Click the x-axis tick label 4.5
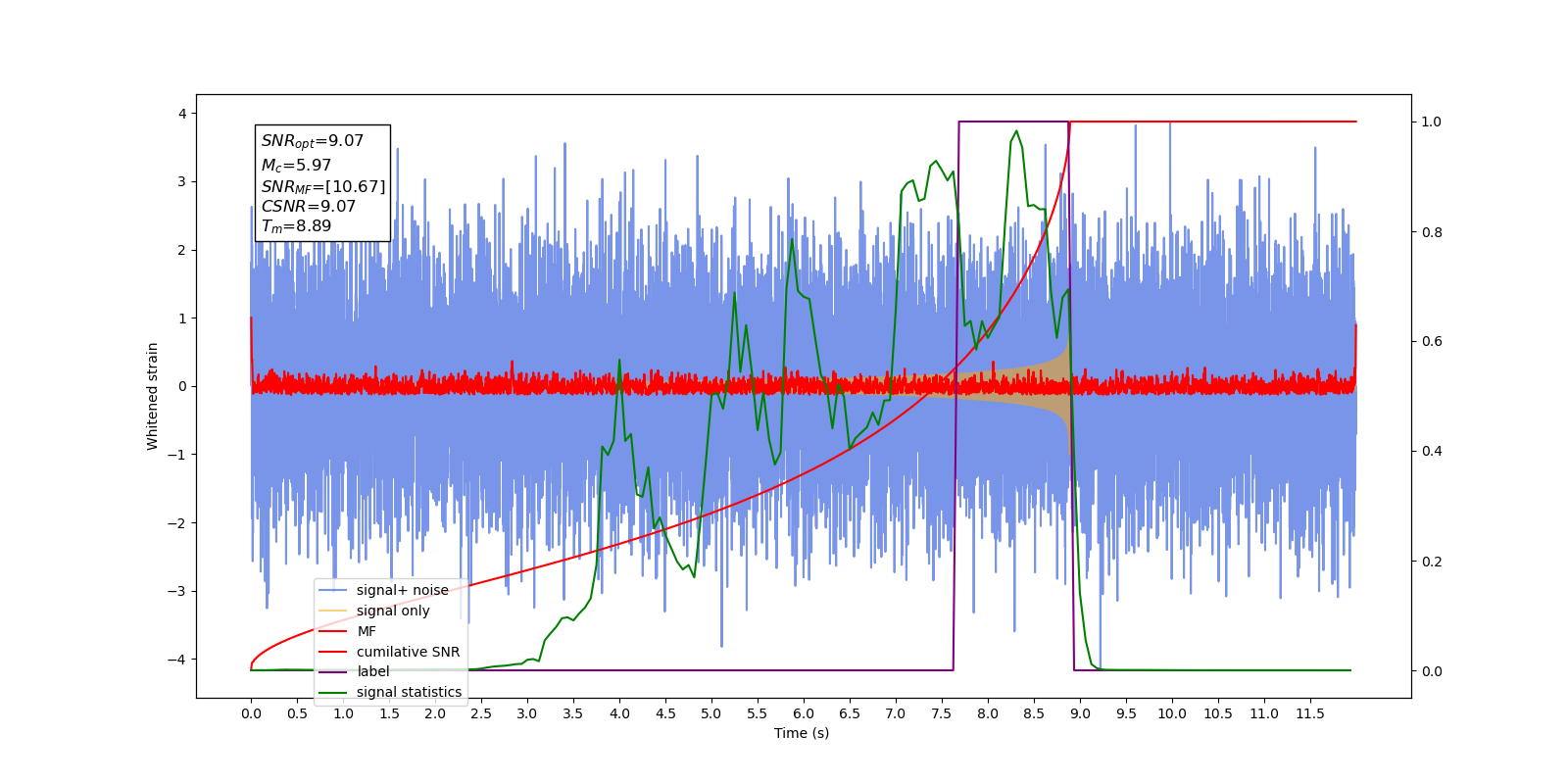The width and height of the screenshot is (1568, 784). [x=665, y=713]
